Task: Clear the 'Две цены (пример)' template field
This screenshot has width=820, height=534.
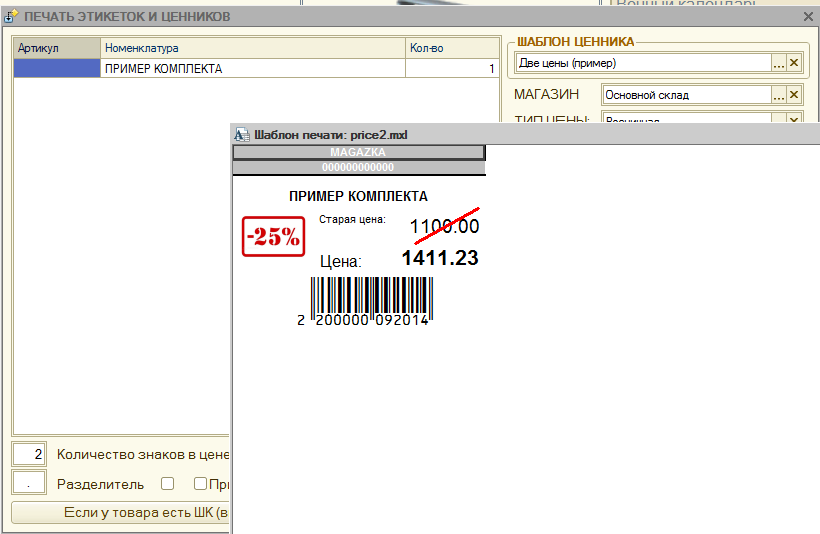Action: [x=794, y=63]
